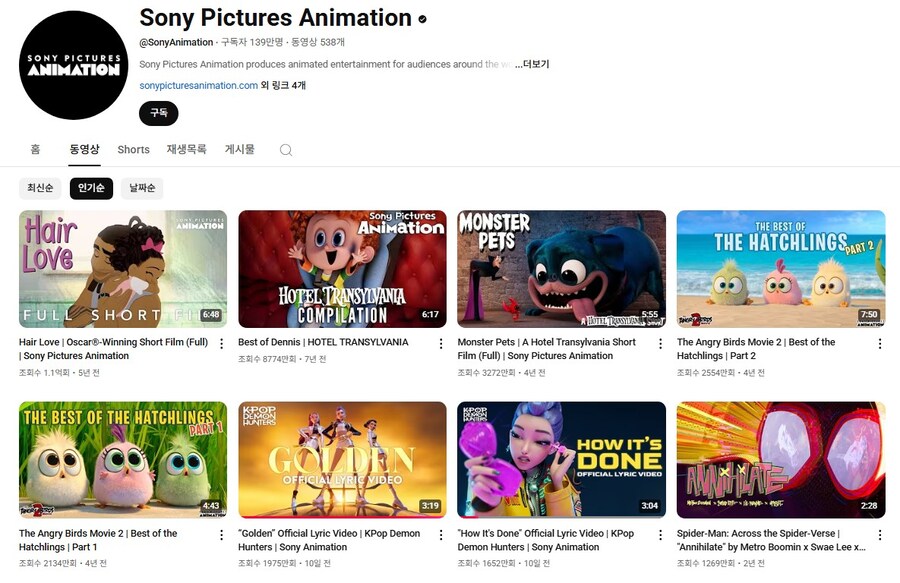Switch to the 동영상 tab
Image resolution: width=900 pixels, height=583 pixels.
click(x=84, y=150)
